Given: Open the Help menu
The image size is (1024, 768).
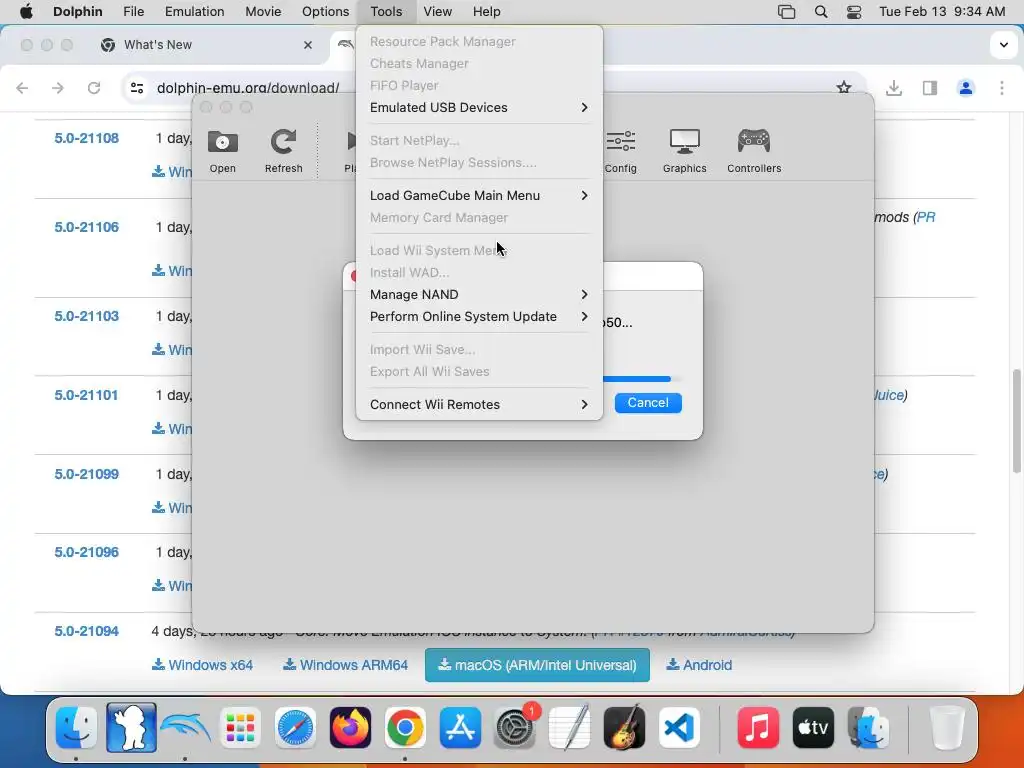Looking at the screenshot, I should coord(487,11).
